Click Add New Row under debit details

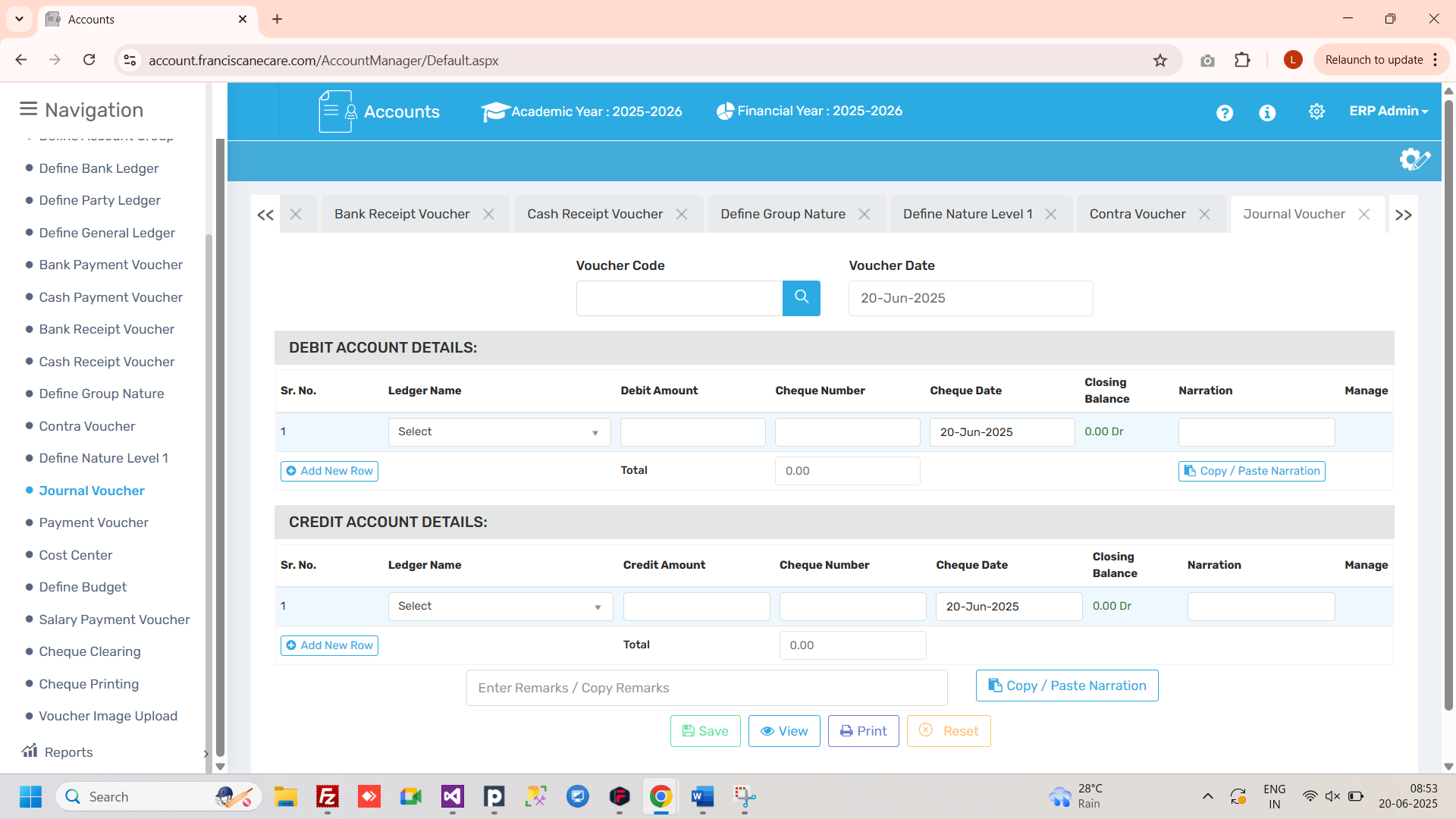329,471
